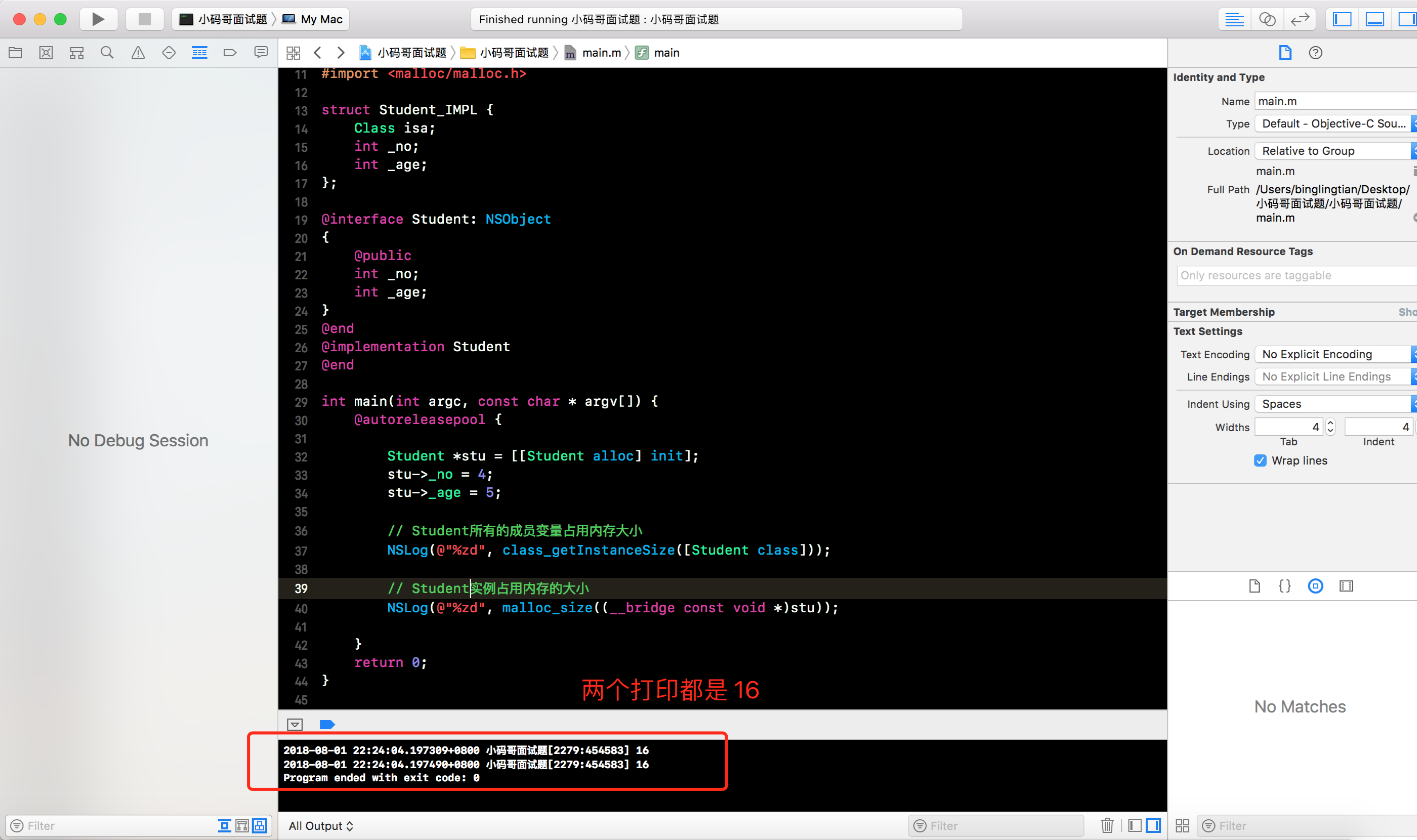Clear the console with the trash icon
This screenshot has height=840, width=1417.
(1107, 825)
